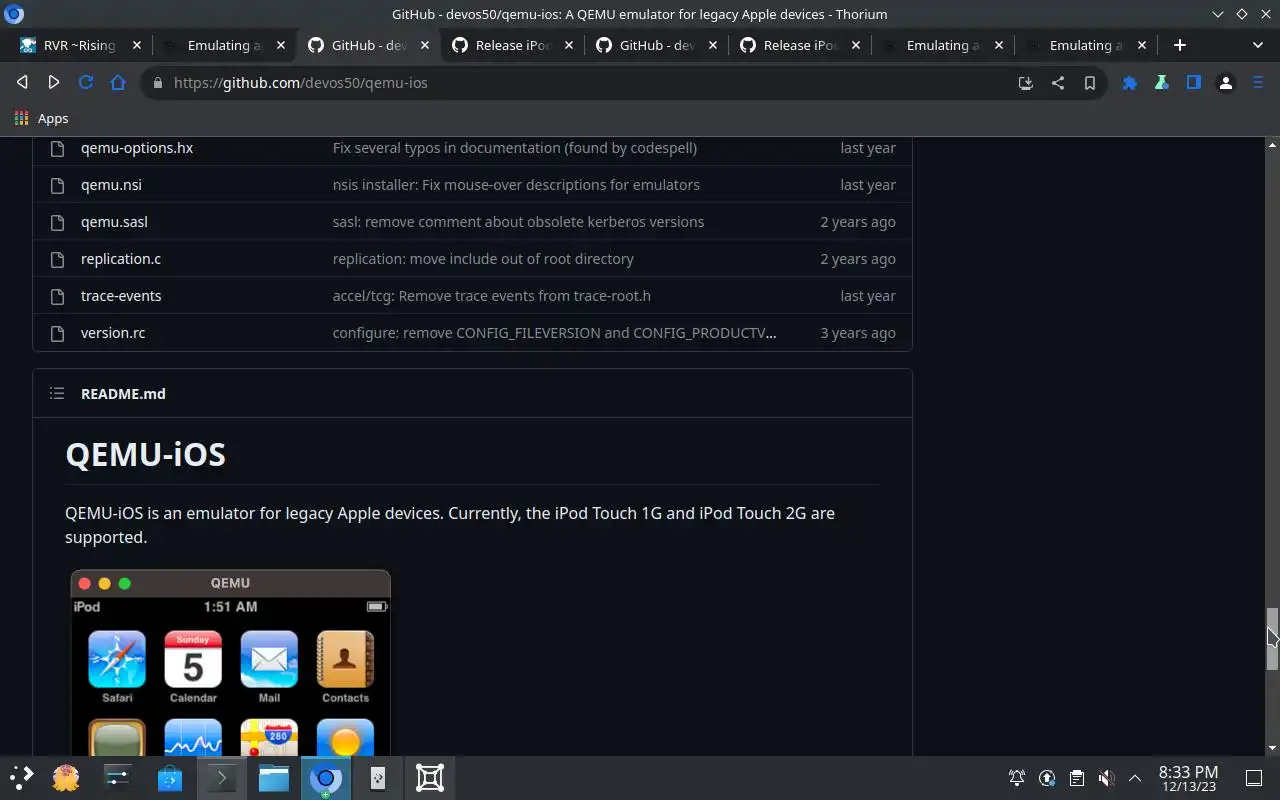The width and height of the screenshot is (1280, 800).
Task: Open the tab search dropdown chevron
Action: click(x=1258, y=45)
